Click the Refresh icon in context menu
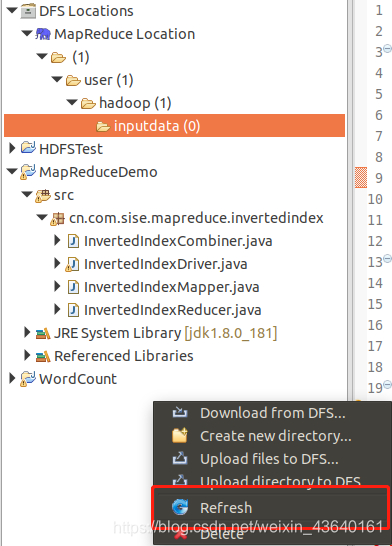This screenshot has height=546, width=392. pos(180,507)
